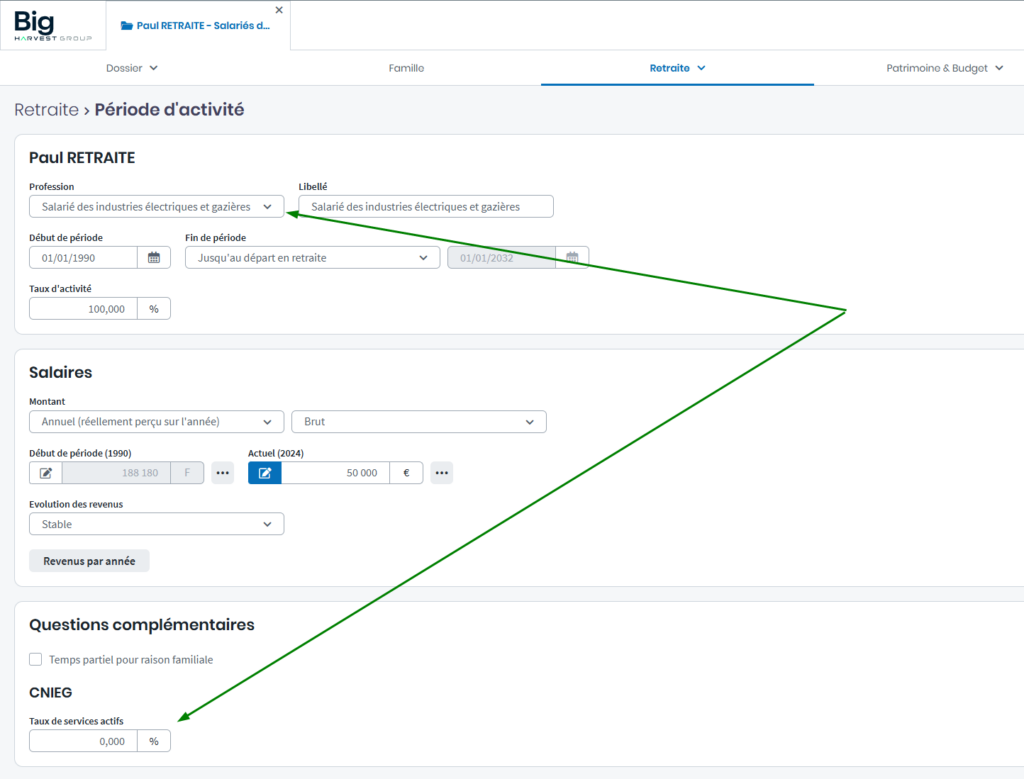Switch to the Famille tab
Image resolution: width=1024 pixels, height=779 pixels.
(x=406, y=68)
